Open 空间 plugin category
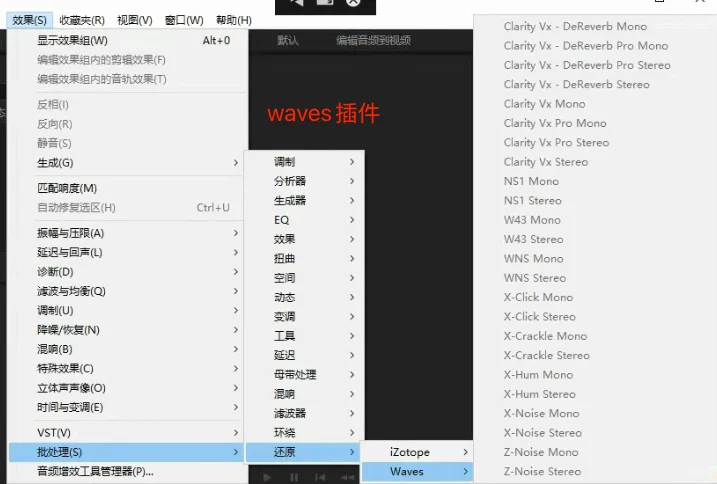 coord(305,278)
